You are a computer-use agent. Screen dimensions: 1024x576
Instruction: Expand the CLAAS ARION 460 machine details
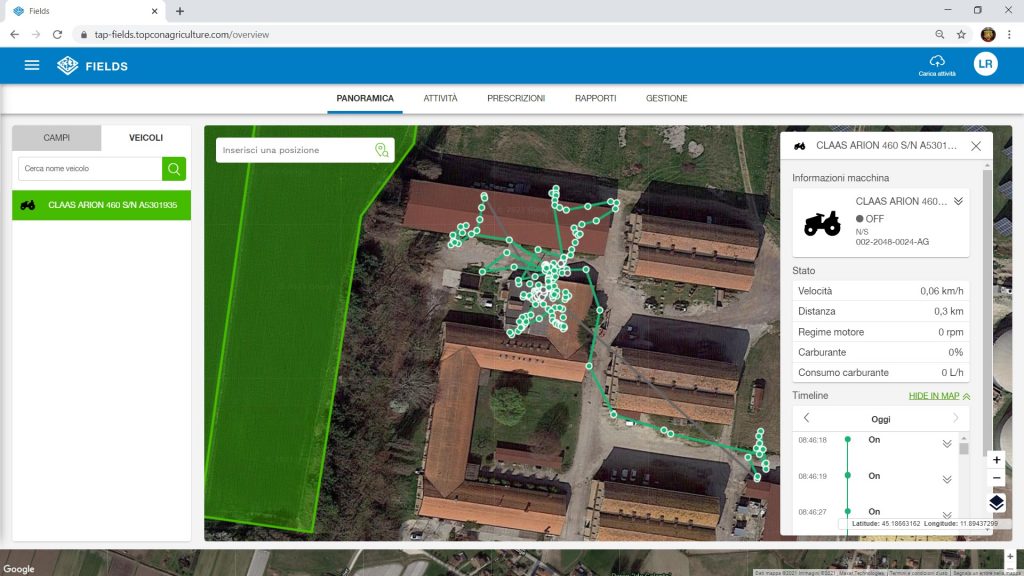[x=958, y=201]
